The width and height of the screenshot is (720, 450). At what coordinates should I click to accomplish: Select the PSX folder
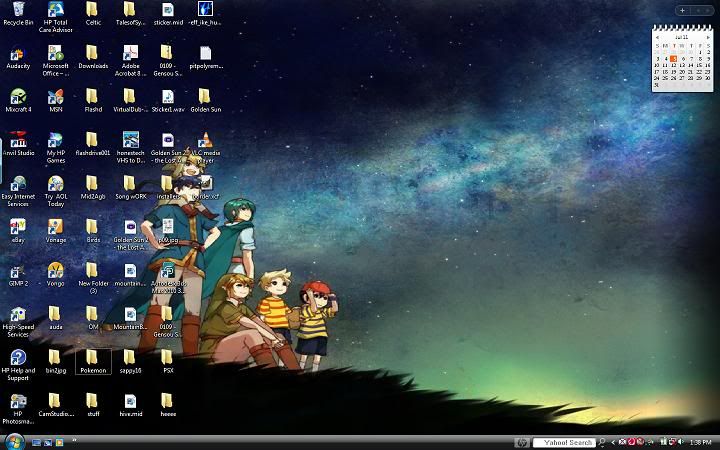point(168,362)
